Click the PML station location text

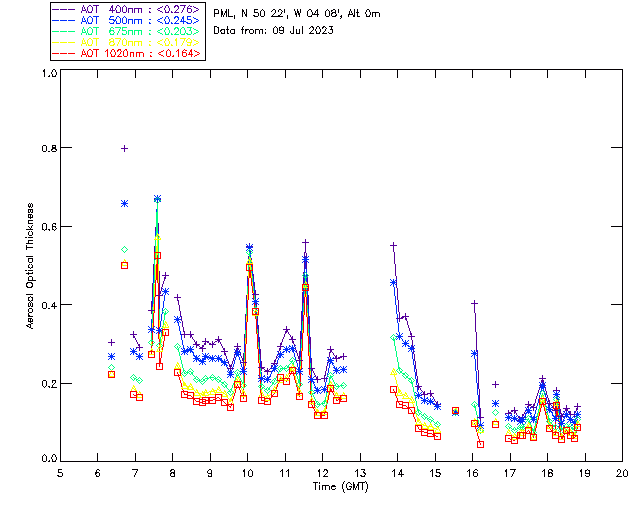pyautogui.click(x=297, y=14)
